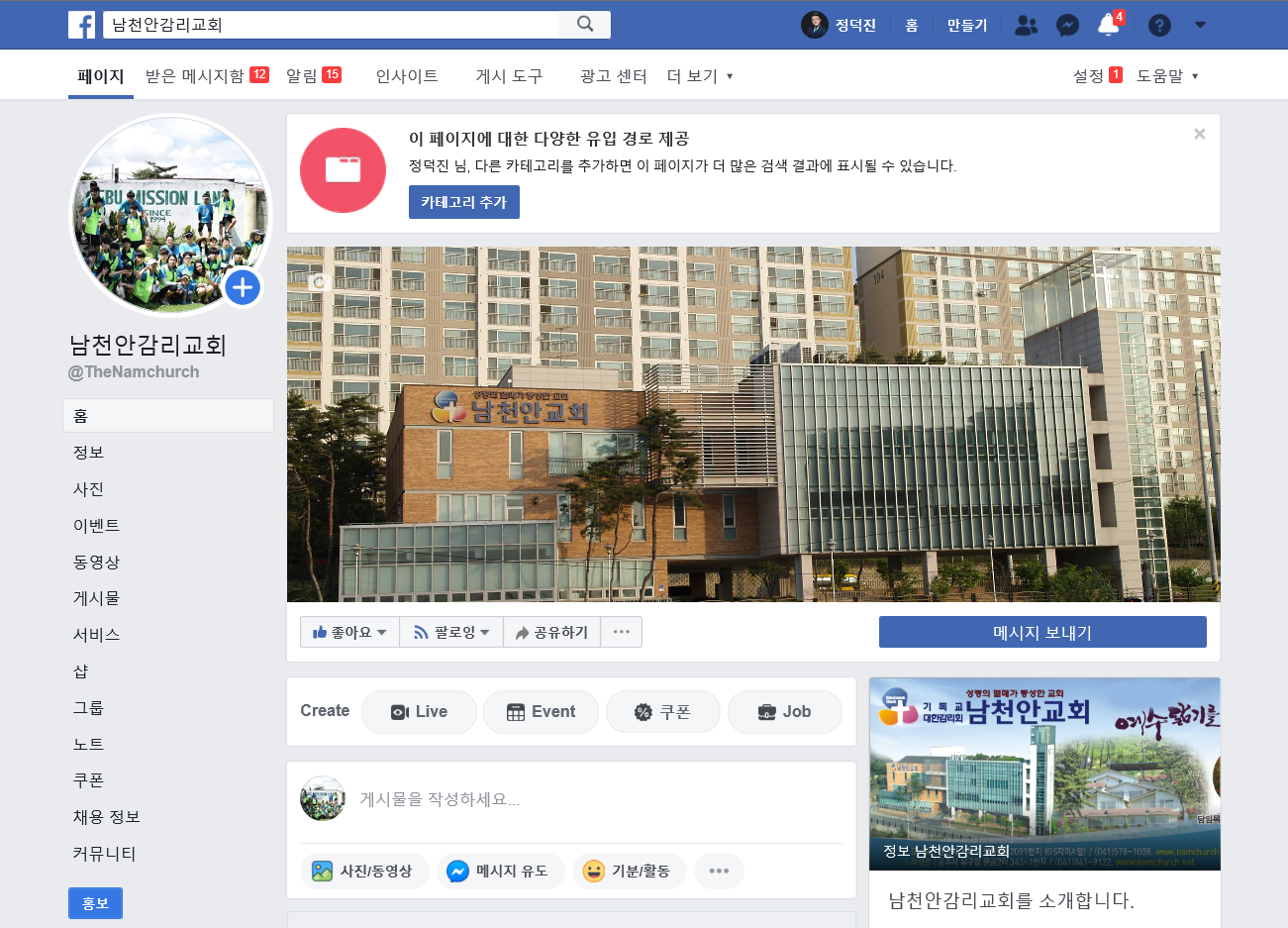
Task: Click the blue 홍보 button
Action: (95, 903)
